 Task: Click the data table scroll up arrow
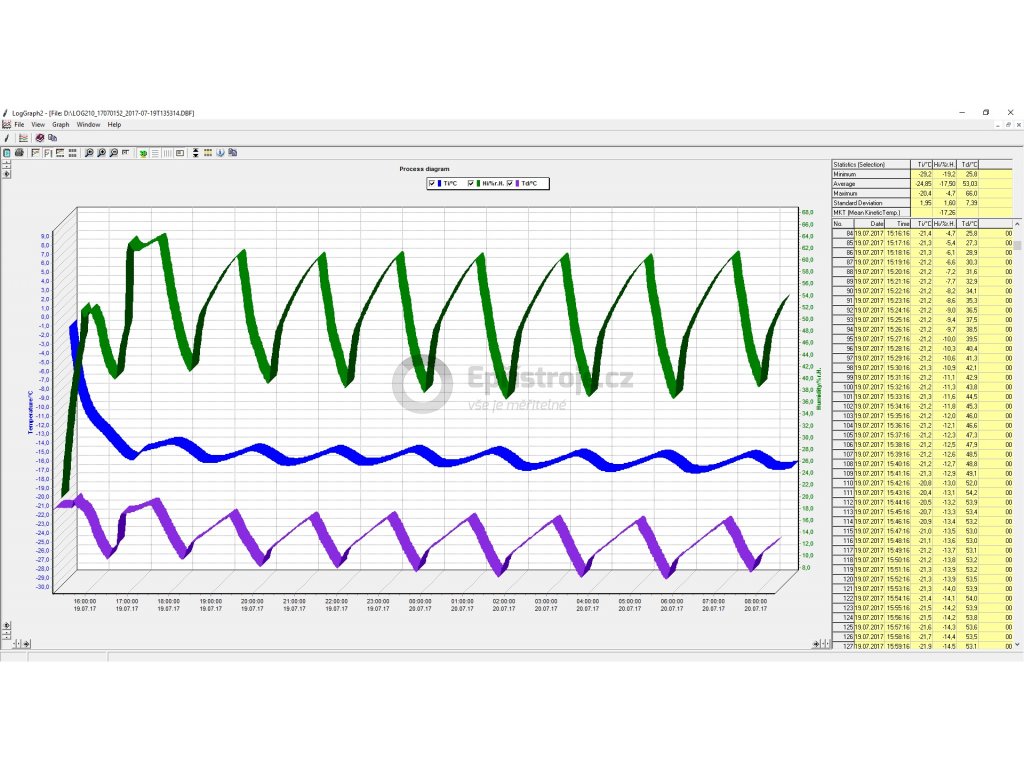pos(1018,224)
